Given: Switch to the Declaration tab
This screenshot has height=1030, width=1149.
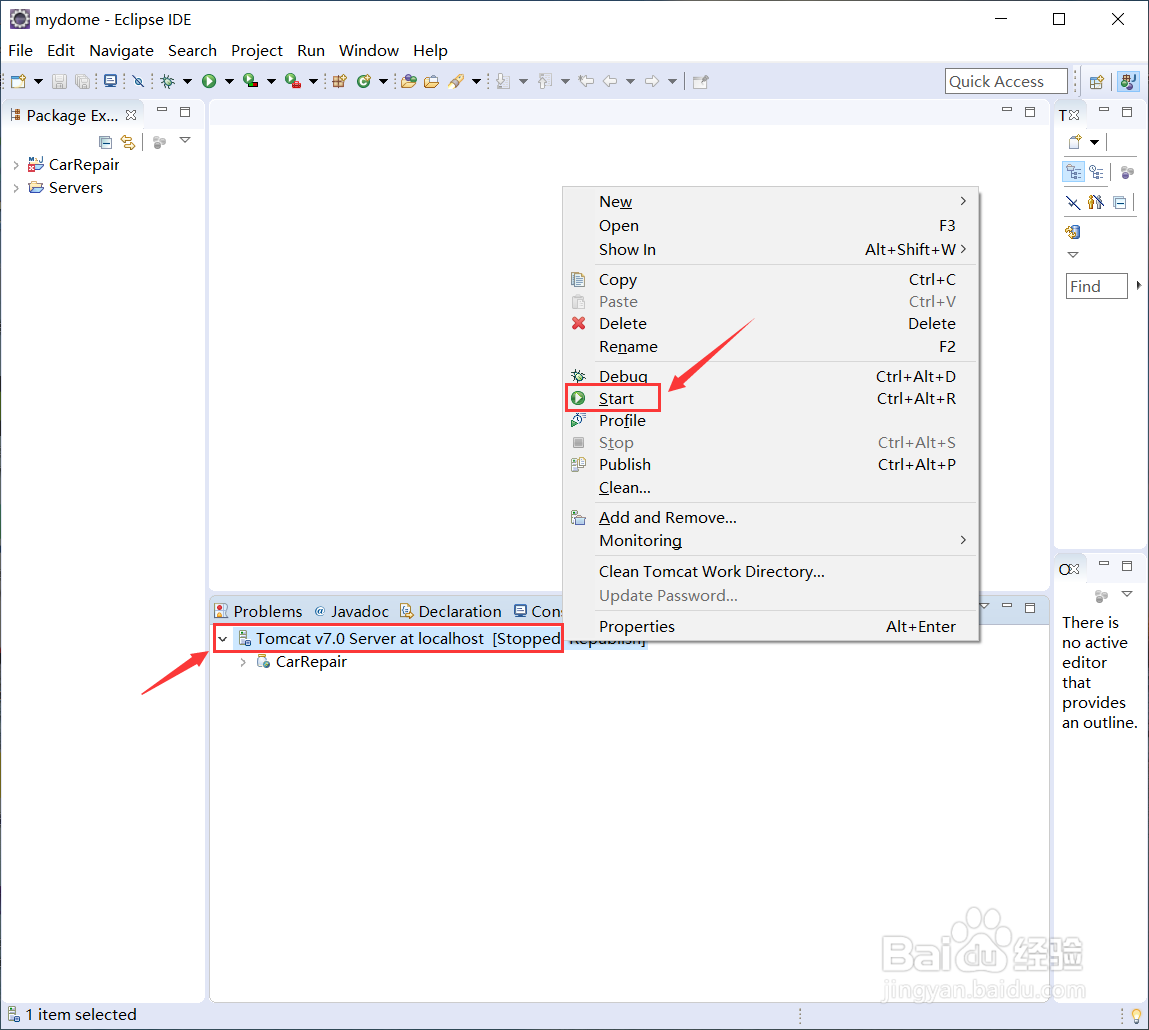Looking at the screenshot, I should [451, 611].
